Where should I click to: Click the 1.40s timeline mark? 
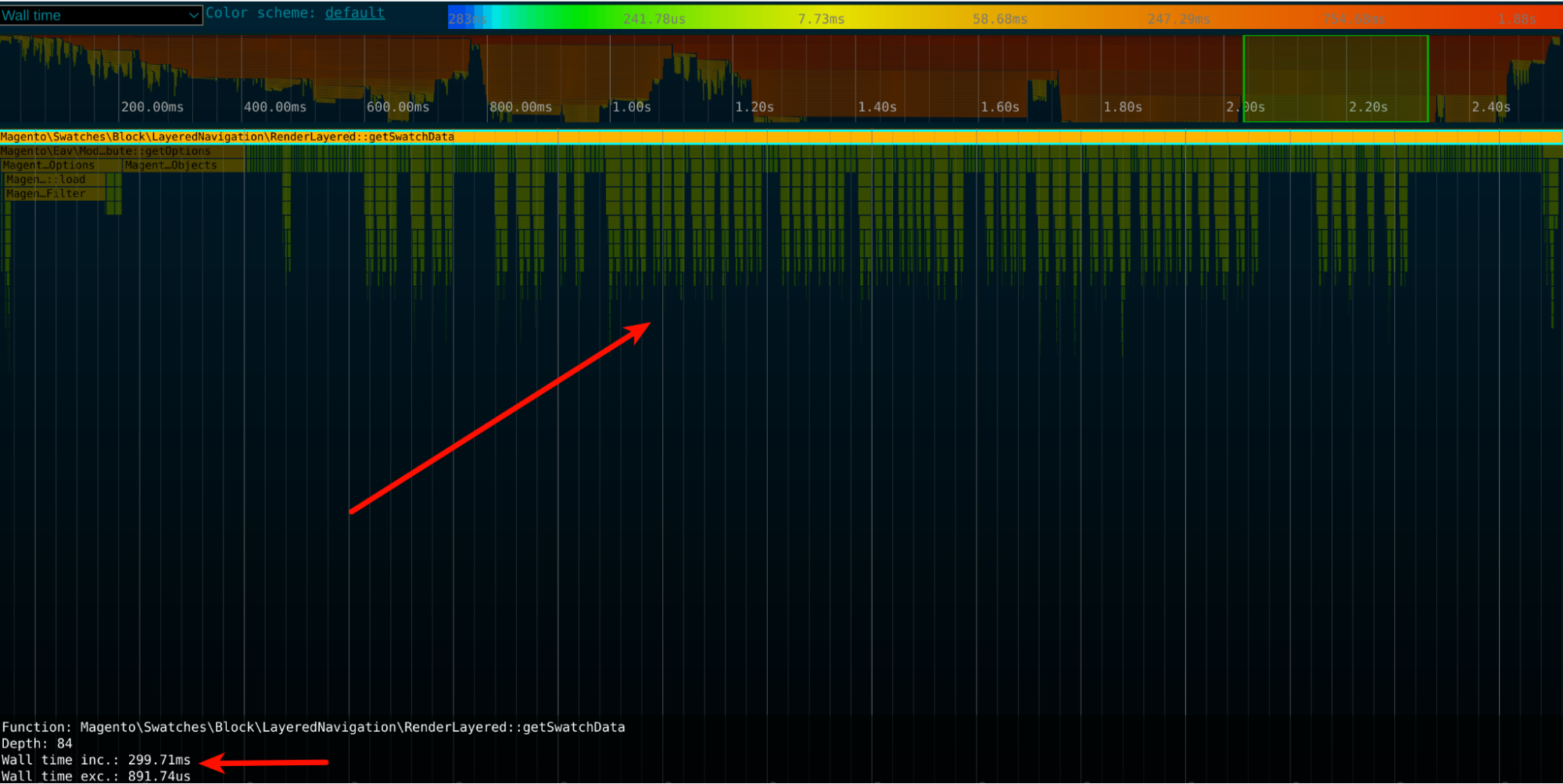point(877,107)
